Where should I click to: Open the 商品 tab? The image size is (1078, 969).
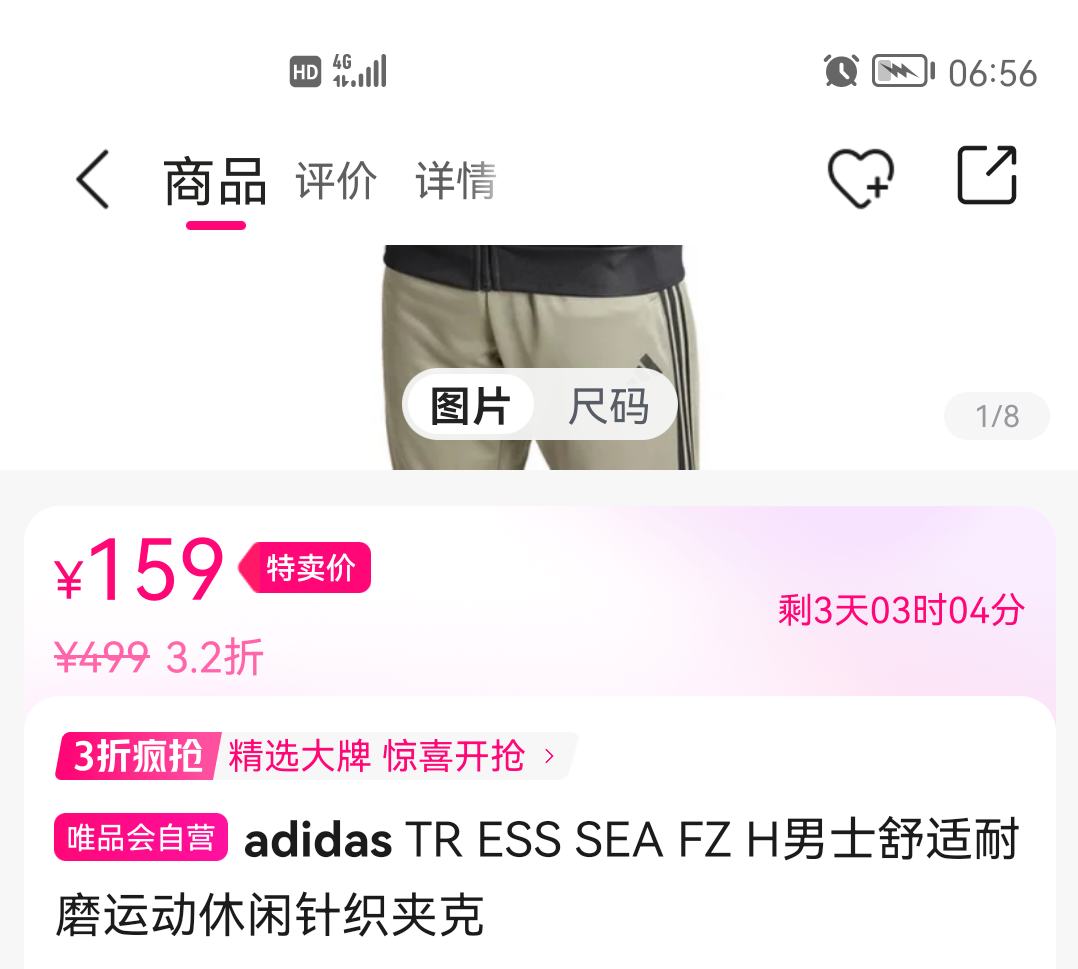click(215, 182)
